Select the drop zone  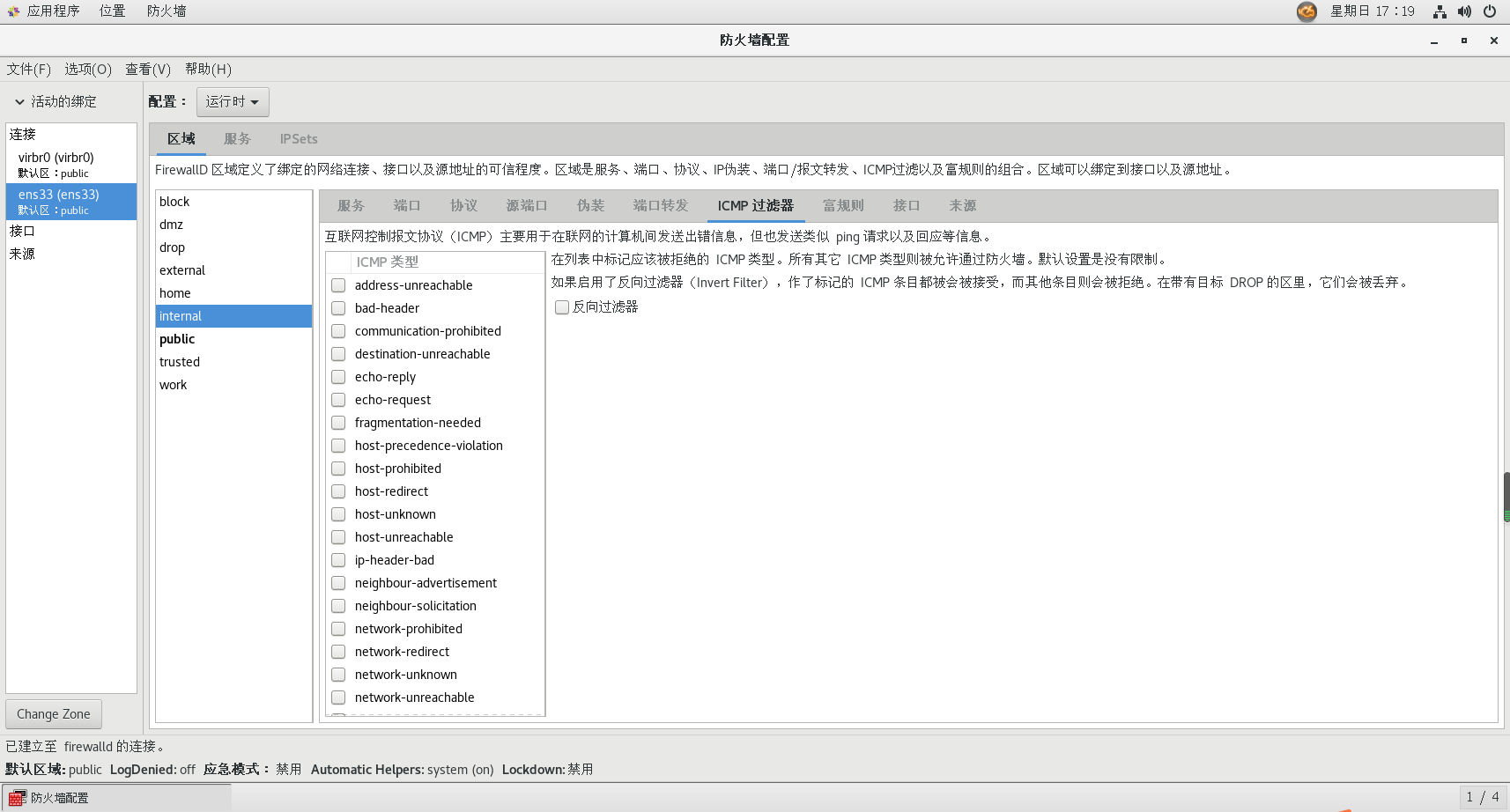[x=233, y=247]
